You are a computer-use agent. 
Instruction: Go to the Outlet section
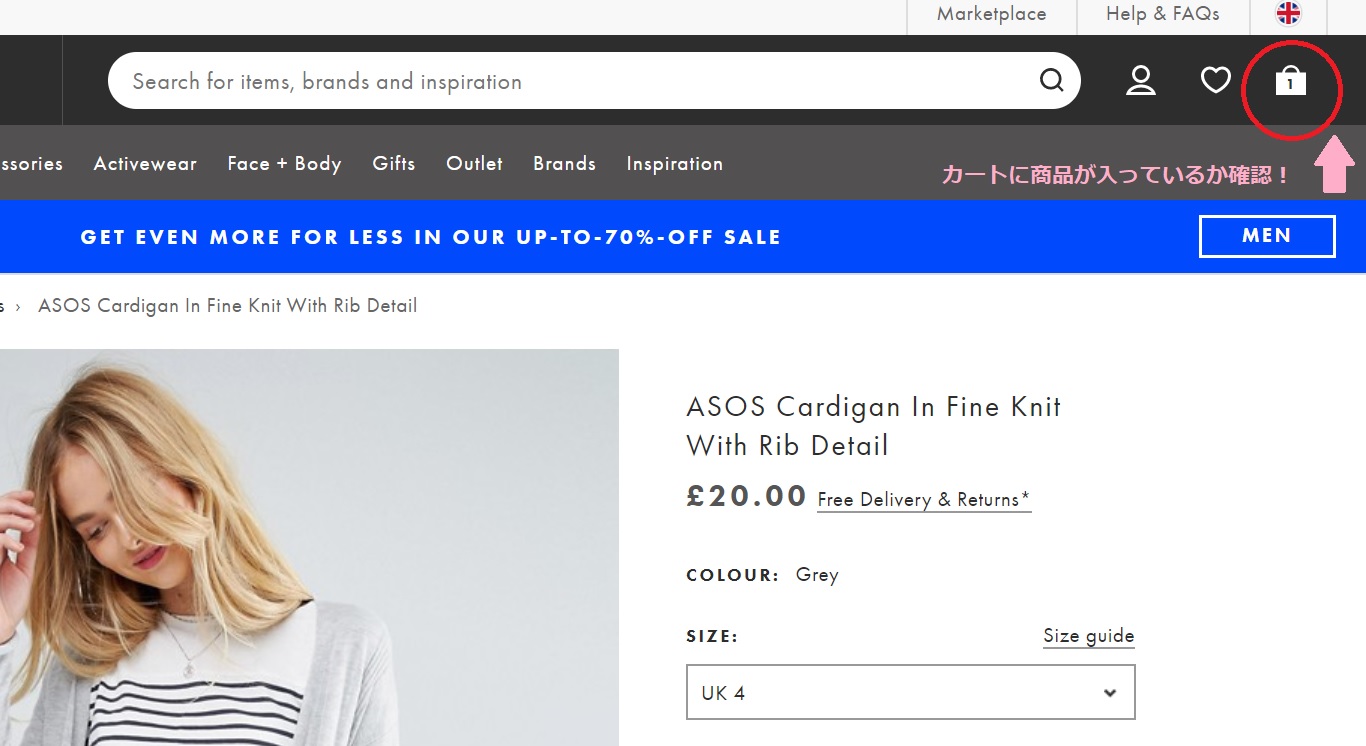tap(474, 164)
